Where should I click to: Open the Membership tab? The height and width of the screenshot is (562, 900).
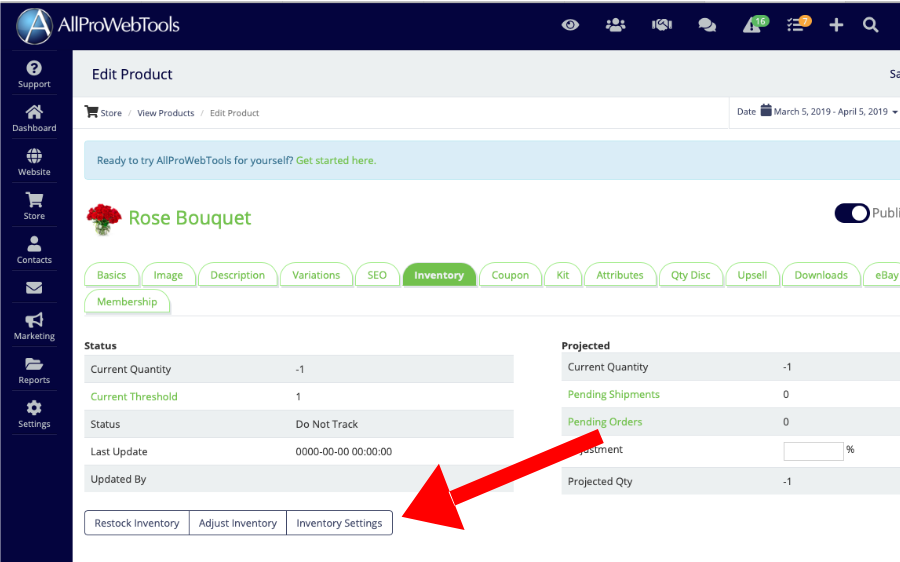127,302
